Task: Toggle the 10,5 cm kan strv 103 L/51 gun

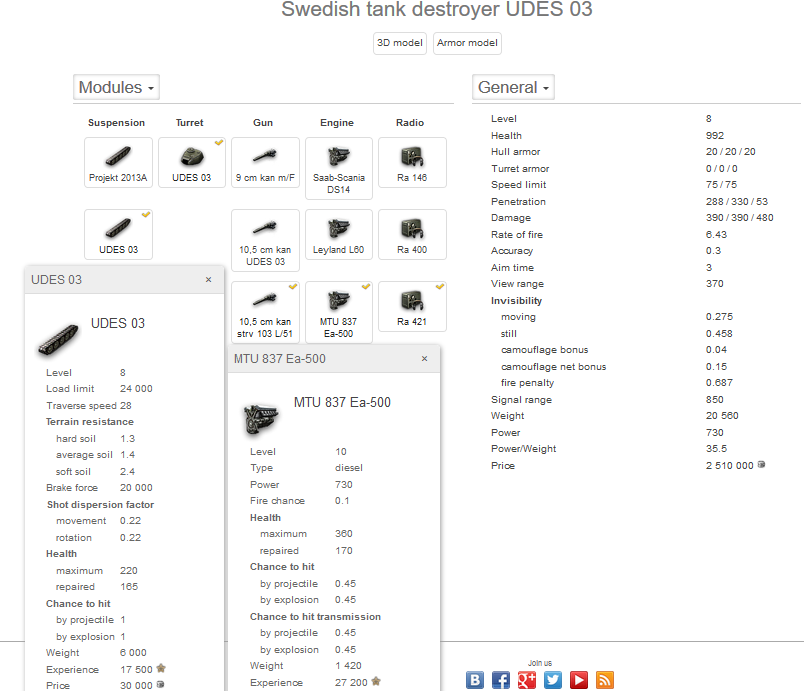Action: coord(265,311)
